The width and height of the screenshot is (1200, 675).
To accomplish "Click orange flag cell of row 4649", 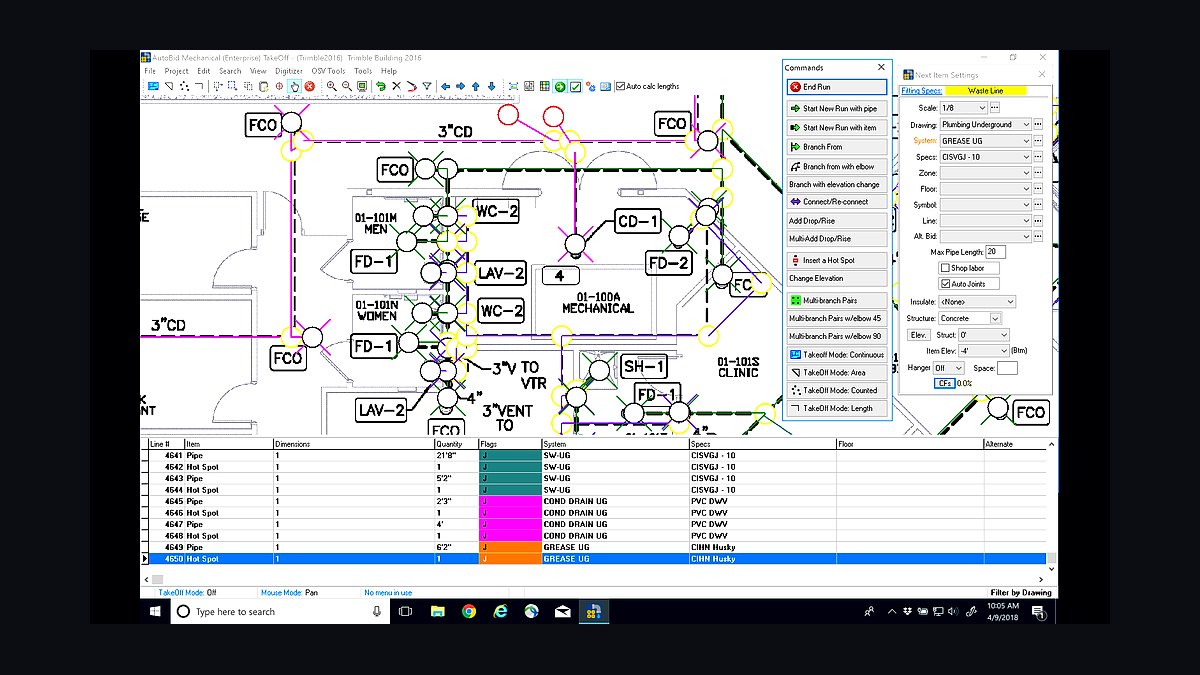I will pos(510,547).
